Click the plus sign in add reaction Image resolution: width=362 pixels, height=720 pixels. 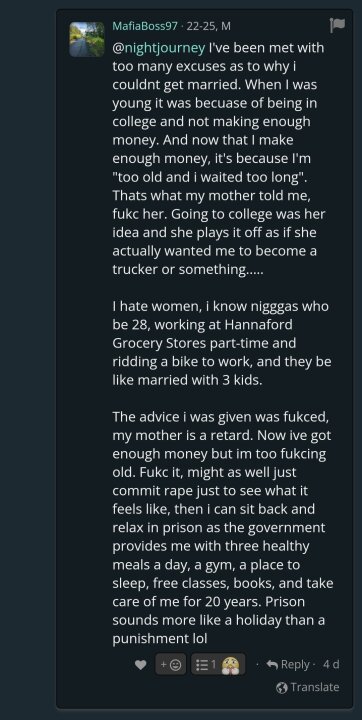[x=164, y=664]
